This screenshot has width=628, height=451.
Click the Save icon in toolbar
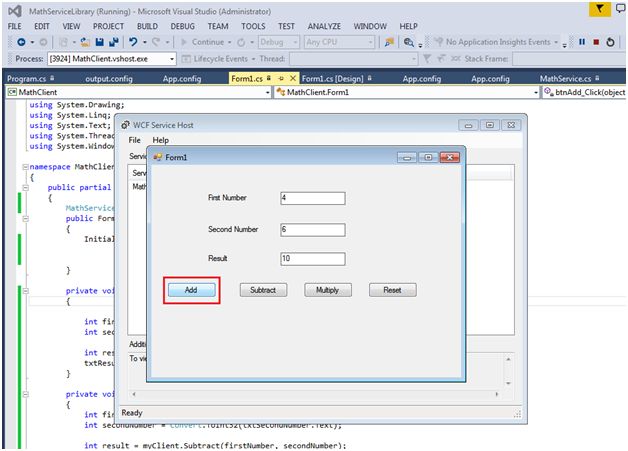point(100,42)
